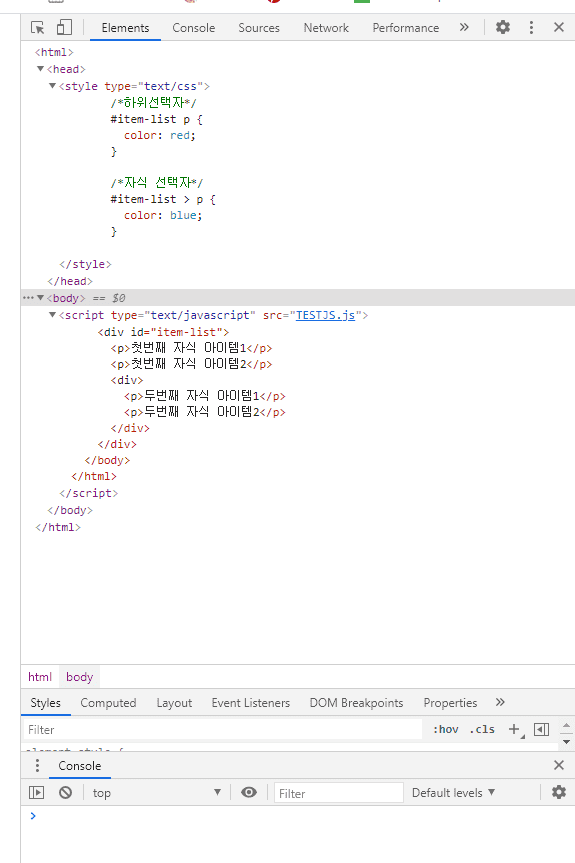Open the Default levels dropdown
This screenshot has height=863, width=575.
click(x=453, y=793)
